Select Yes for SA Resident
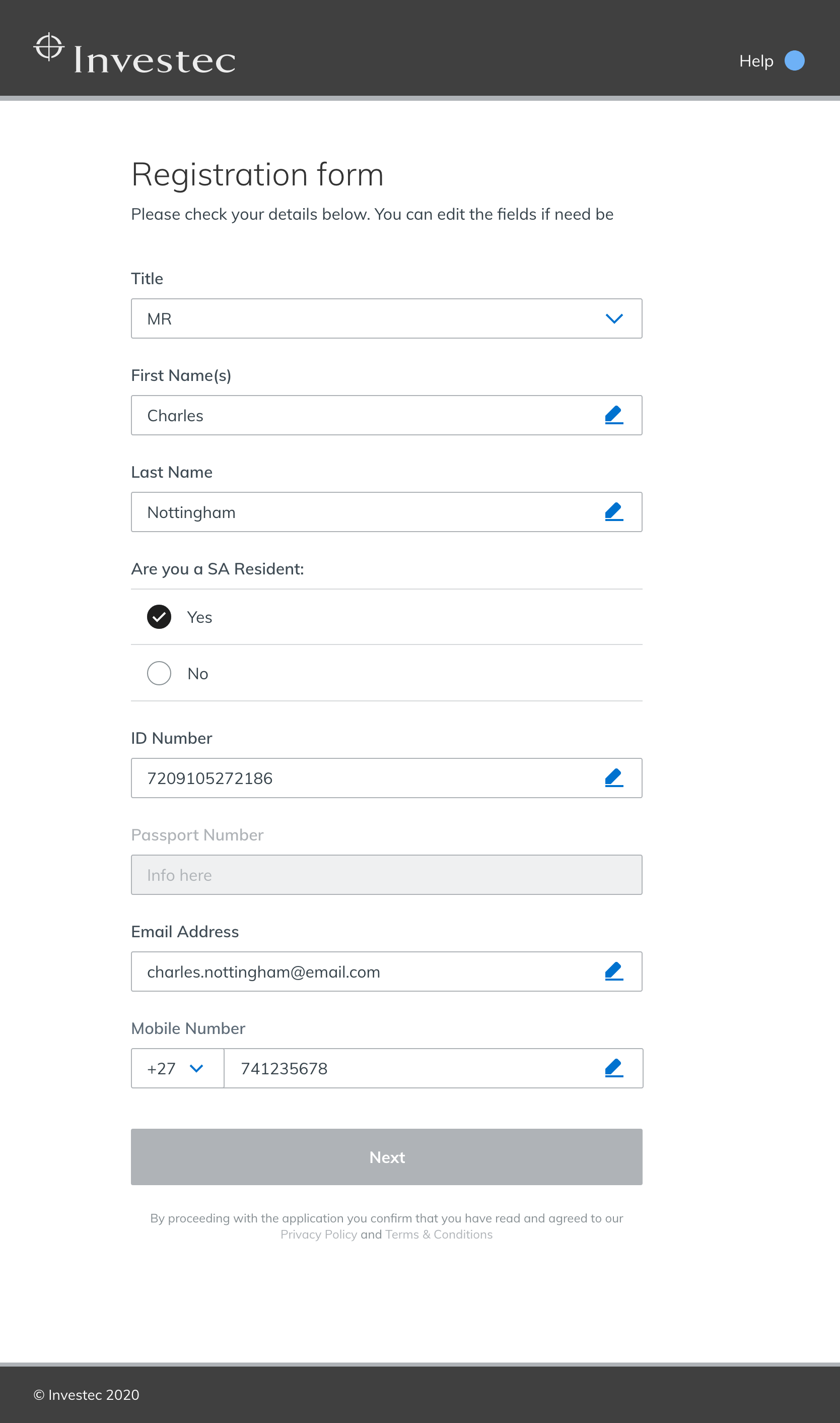The height and width of the screenshot is (1423, 840). pos(159,617)
